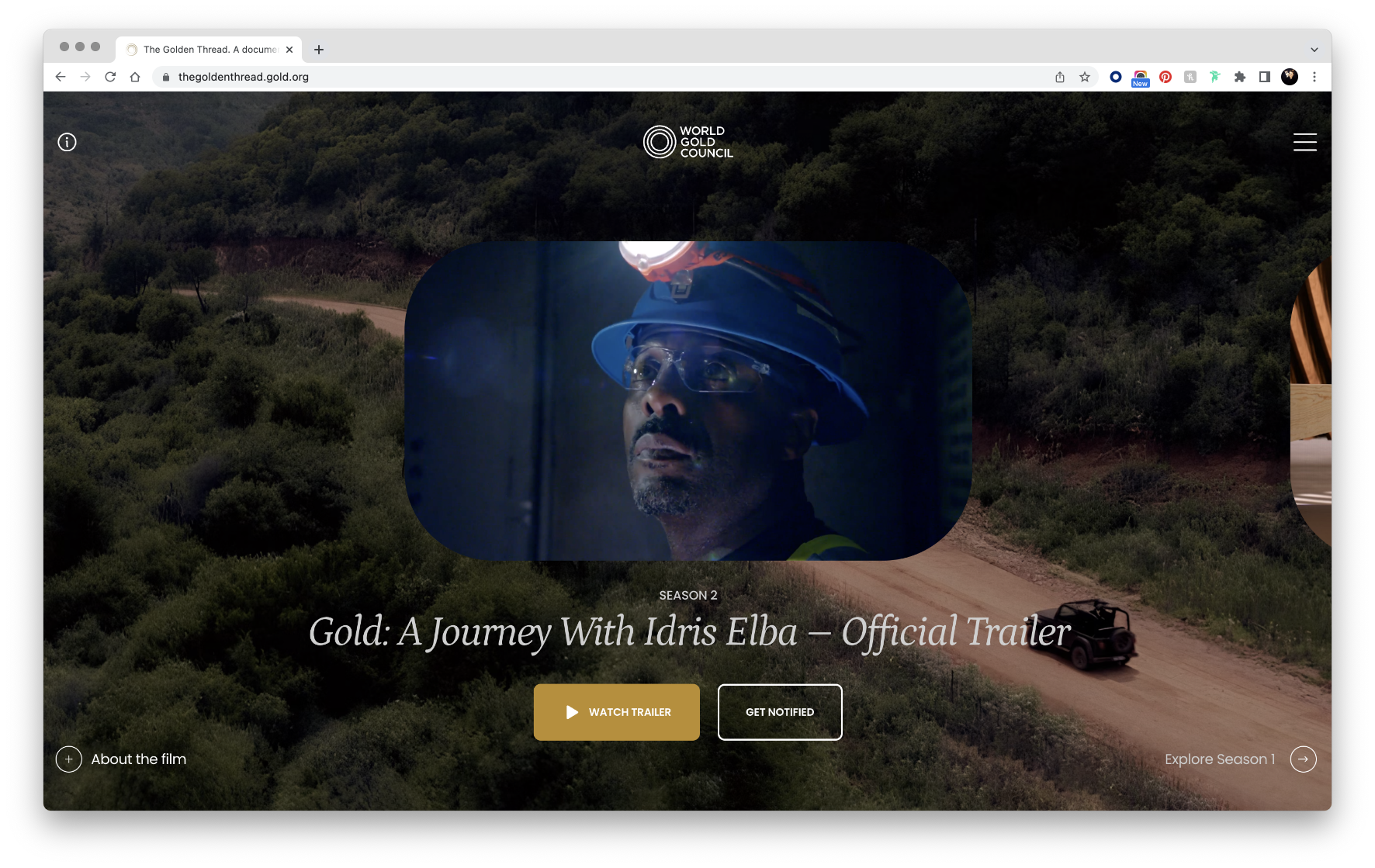
Task: Expand About the film plus icon
Action: [x=69, y=759]
